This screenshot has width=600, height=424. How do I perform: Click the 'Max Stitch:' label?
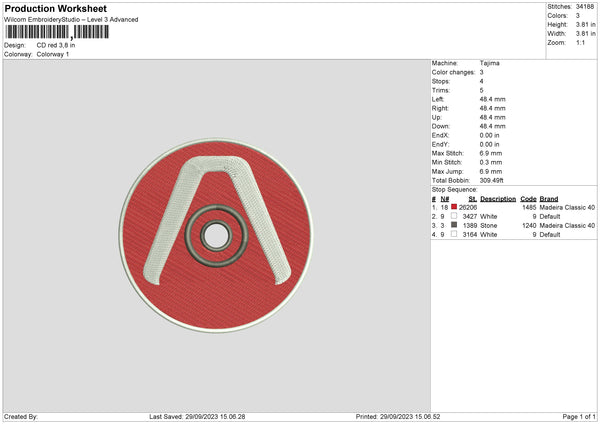(448, 153)
